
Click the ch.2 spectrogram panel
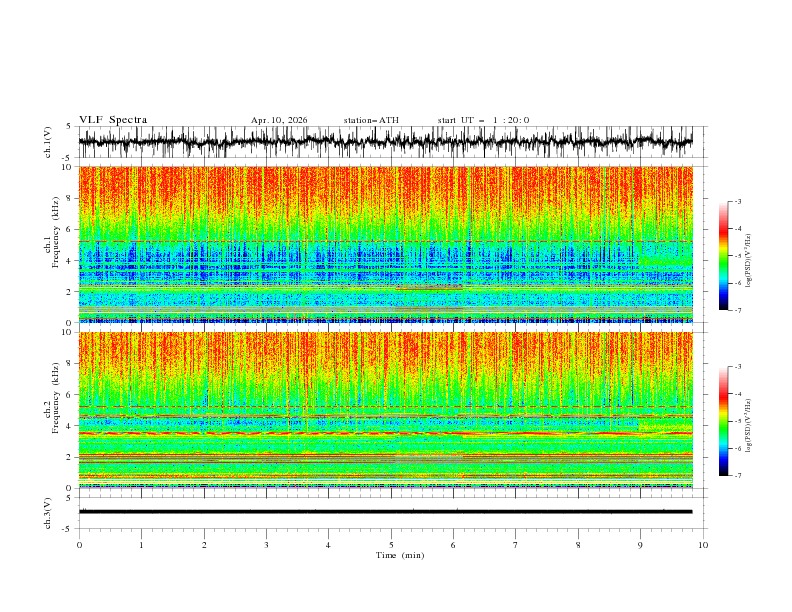385,410
